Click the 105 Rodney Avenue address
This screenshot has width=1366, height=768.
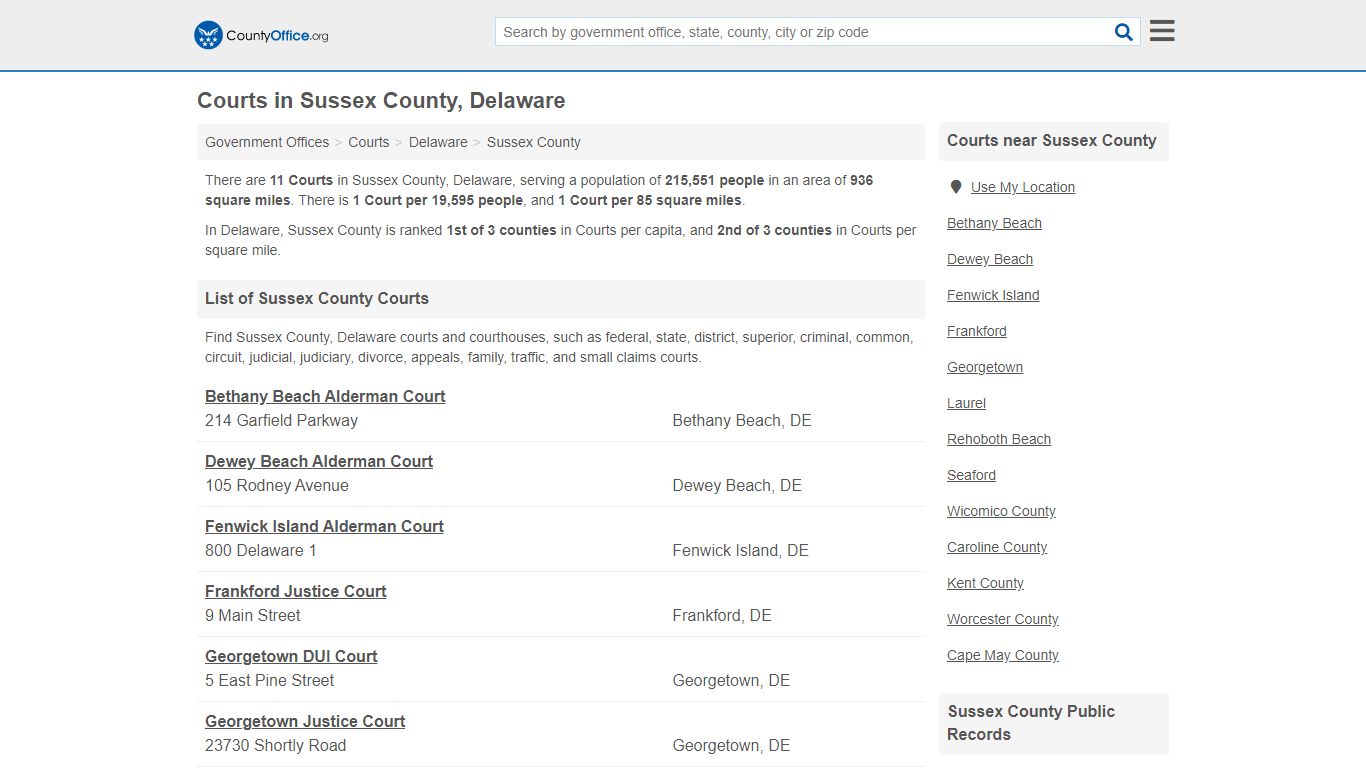pyautogui.click(x=277, y=486)
